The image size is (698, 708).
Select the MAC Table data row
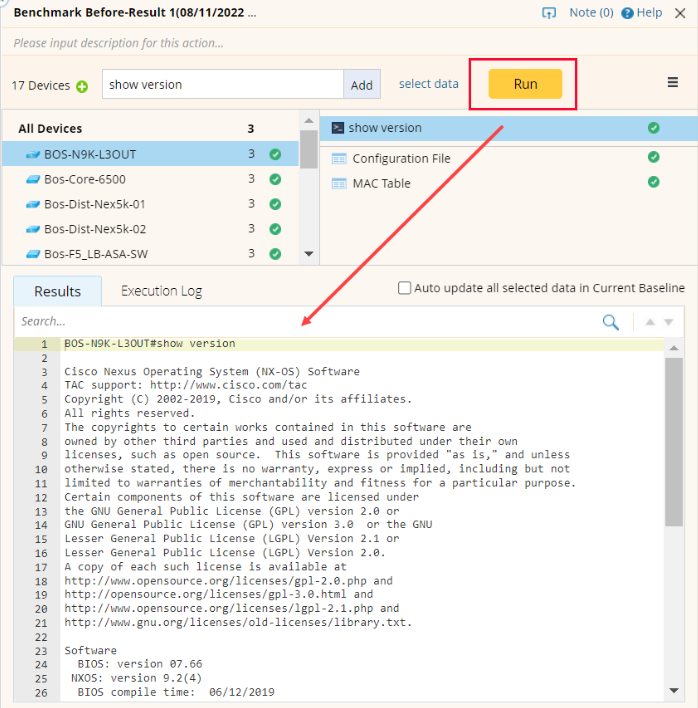(509, 183)
